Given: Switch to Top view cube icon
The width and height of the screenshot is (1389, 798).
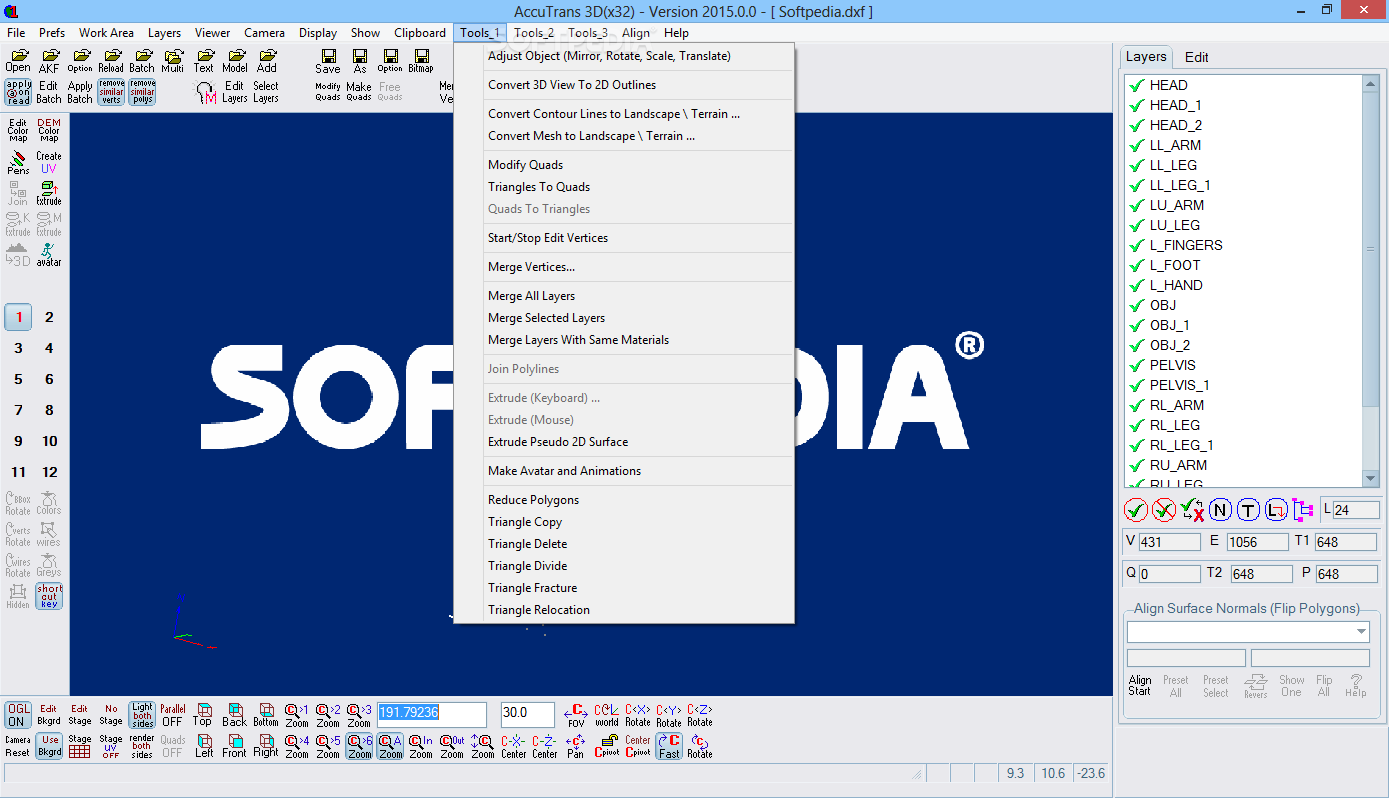Looking at the screenshot, I should pos(203,714).
